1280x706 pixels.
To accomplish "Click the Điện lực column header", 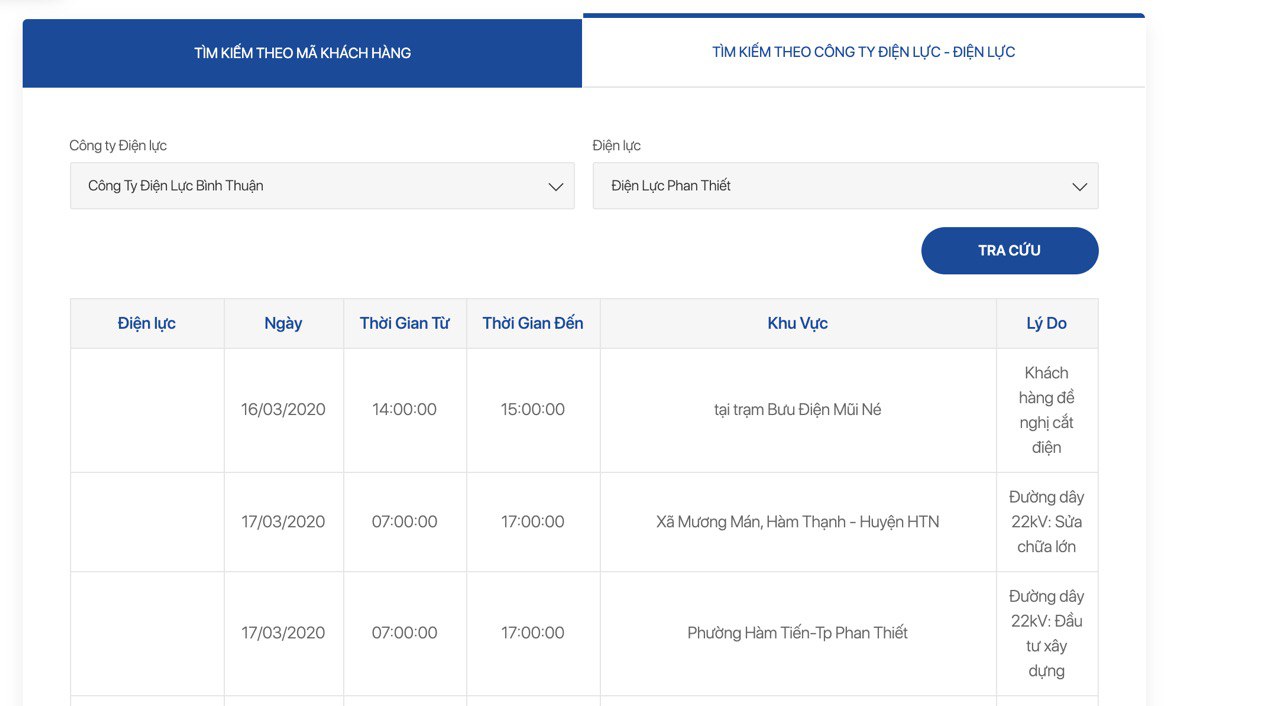I will point(147,323).
